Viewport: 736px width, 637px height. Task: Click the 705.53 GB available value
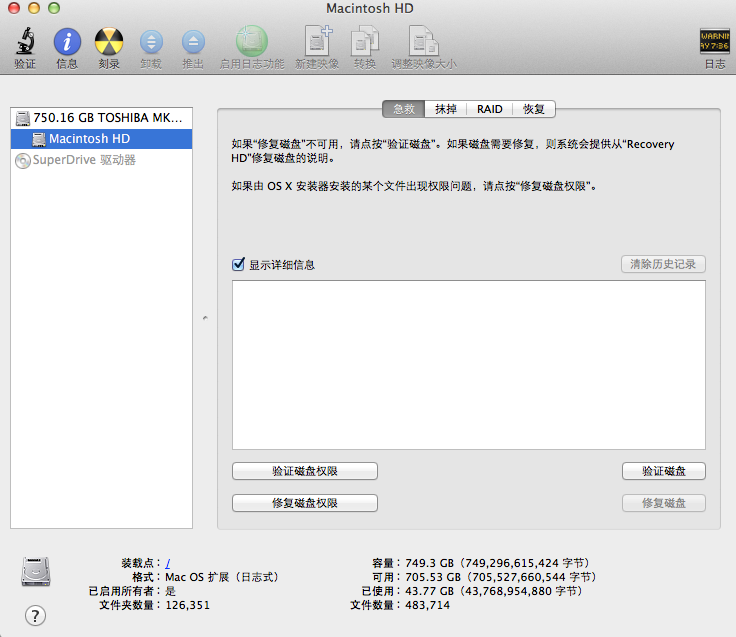(x=501, y=577)
